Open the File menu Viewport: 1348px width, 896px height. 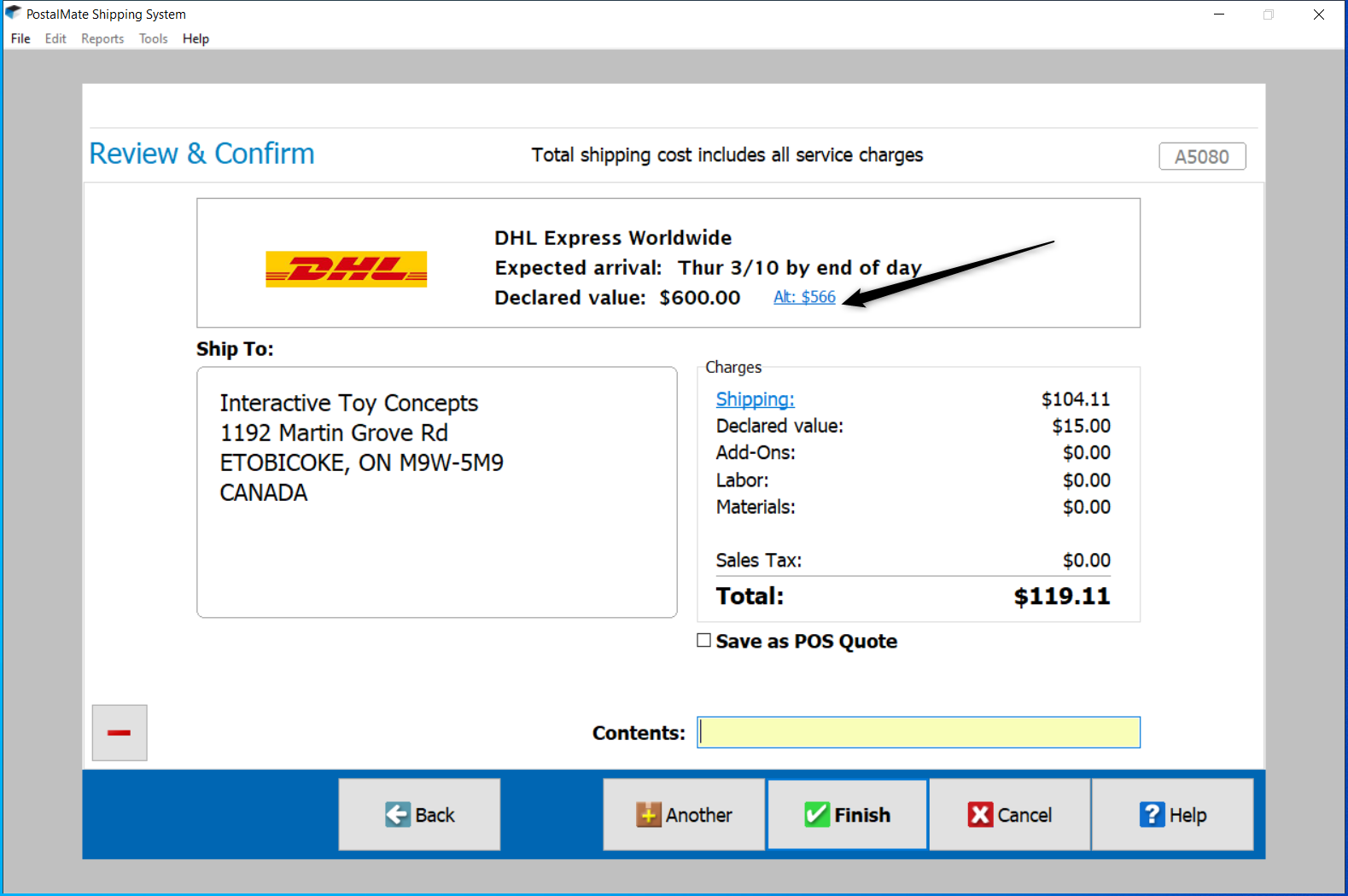[x=20, y=38]
